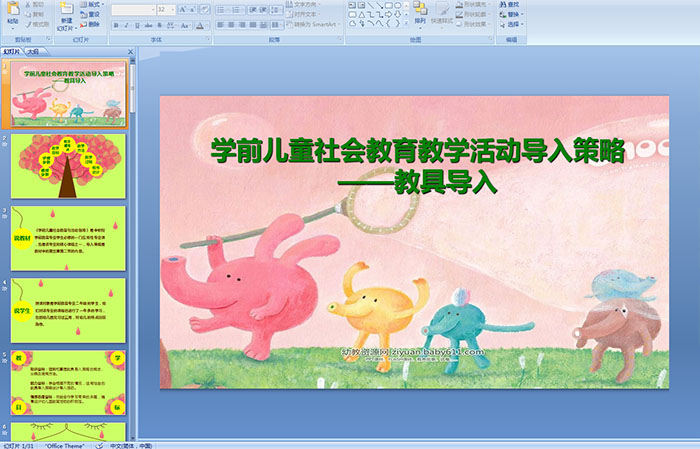The width and height of the screenshot is (700, 449).
Task: Open the Paragraph group dialog launcher
Action: [340, 40]
